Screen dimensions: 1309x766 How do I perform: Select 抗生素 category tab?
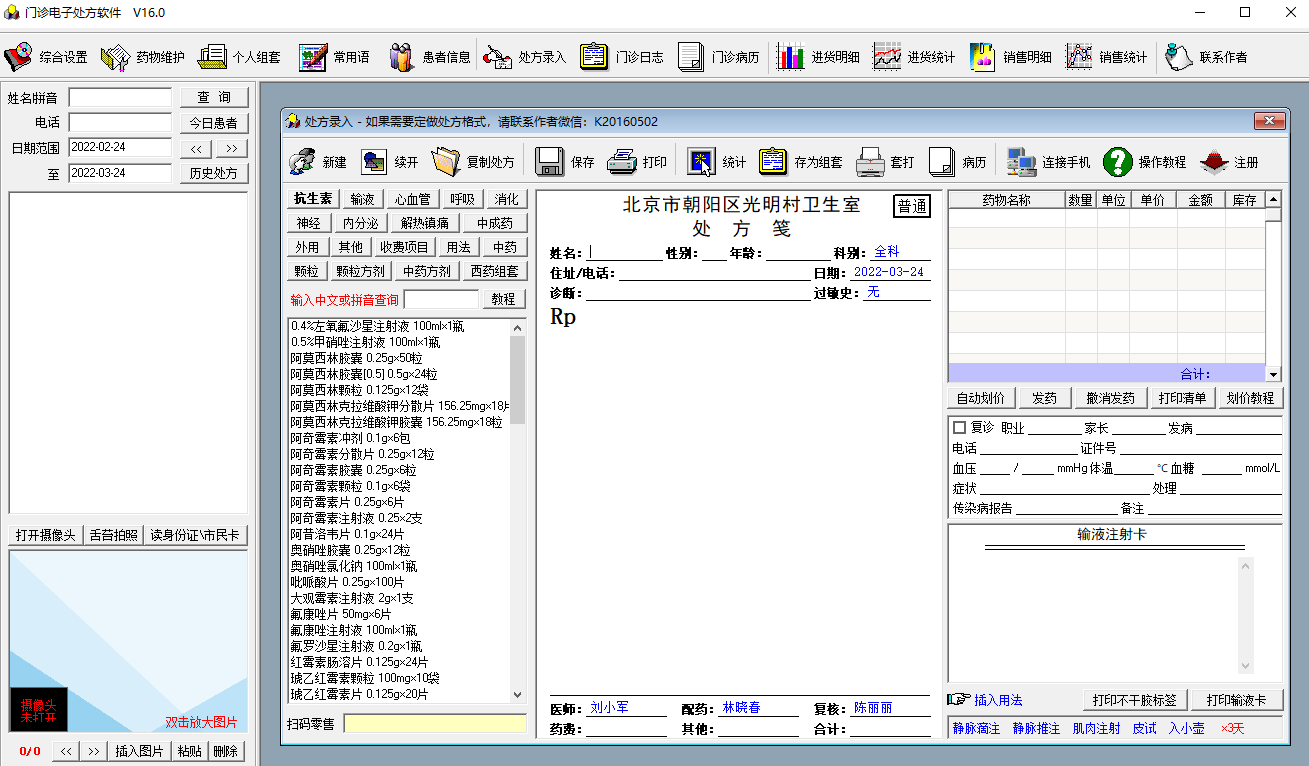(x=312, y=199)
